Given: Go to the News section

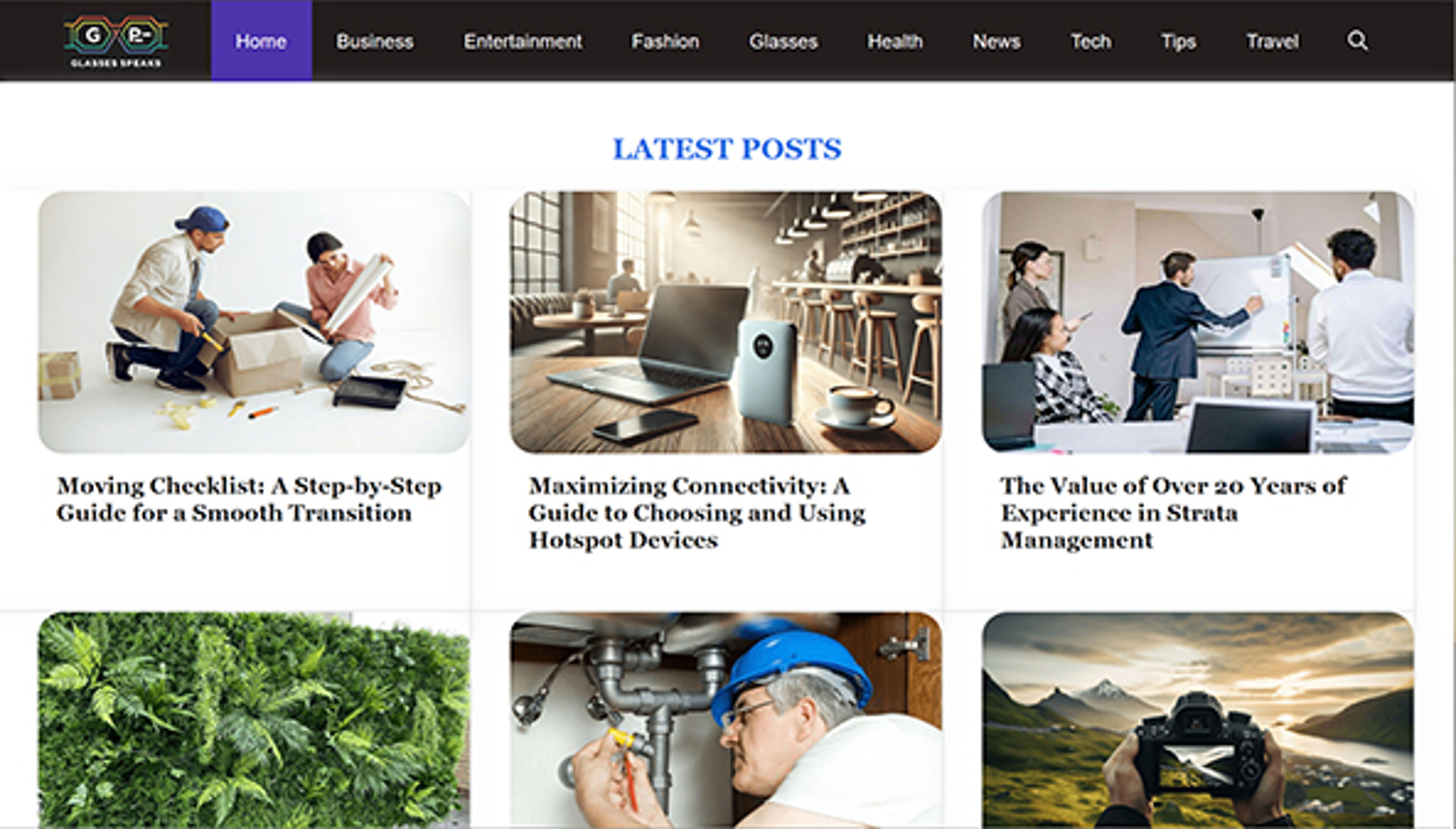Looking at the screenshot, I should [x=996, y=42].
